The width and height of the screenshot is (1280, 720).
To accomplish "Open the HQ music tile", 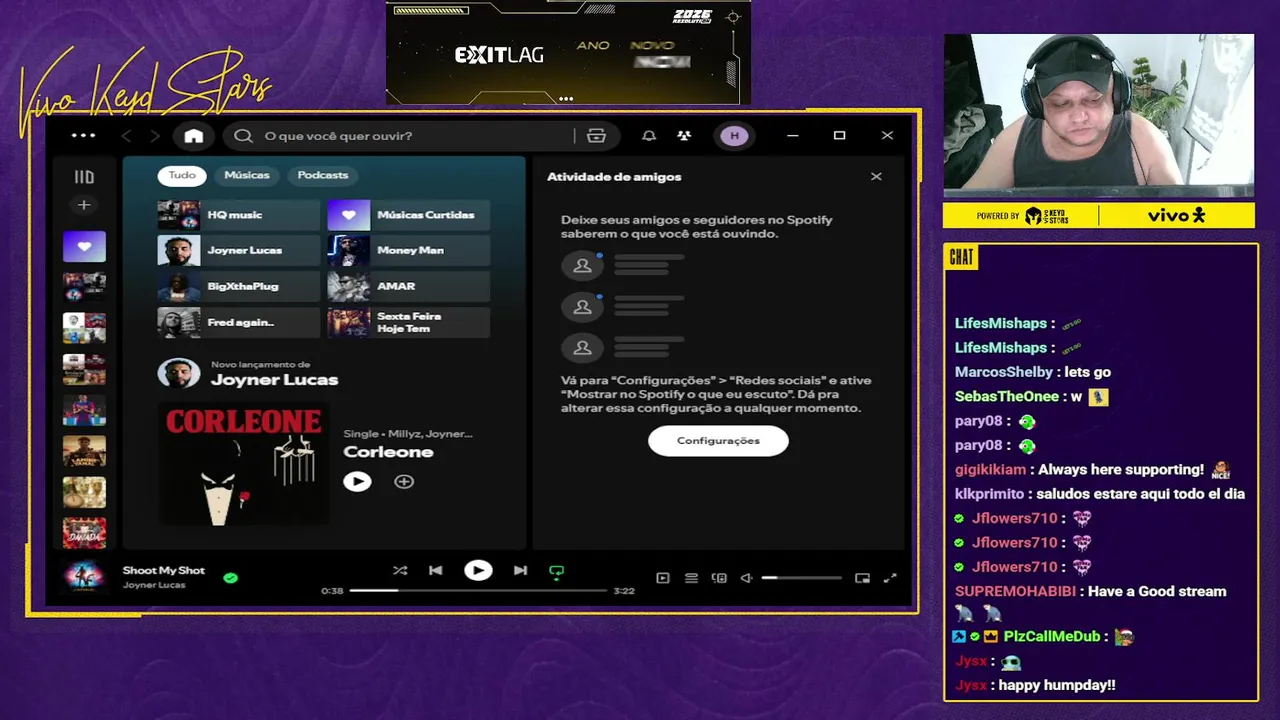I will [238, 215].
